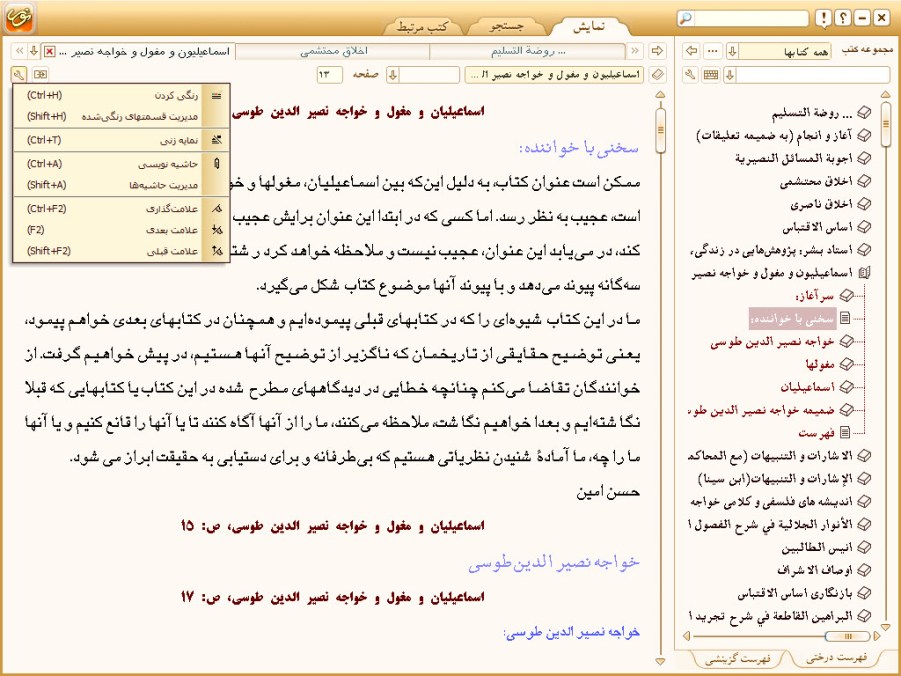901x676 pixels.
Task: Open انديشه های فلسفی و کلامی خواجه book
Action: pyautogui.click(x=772, y=501)
